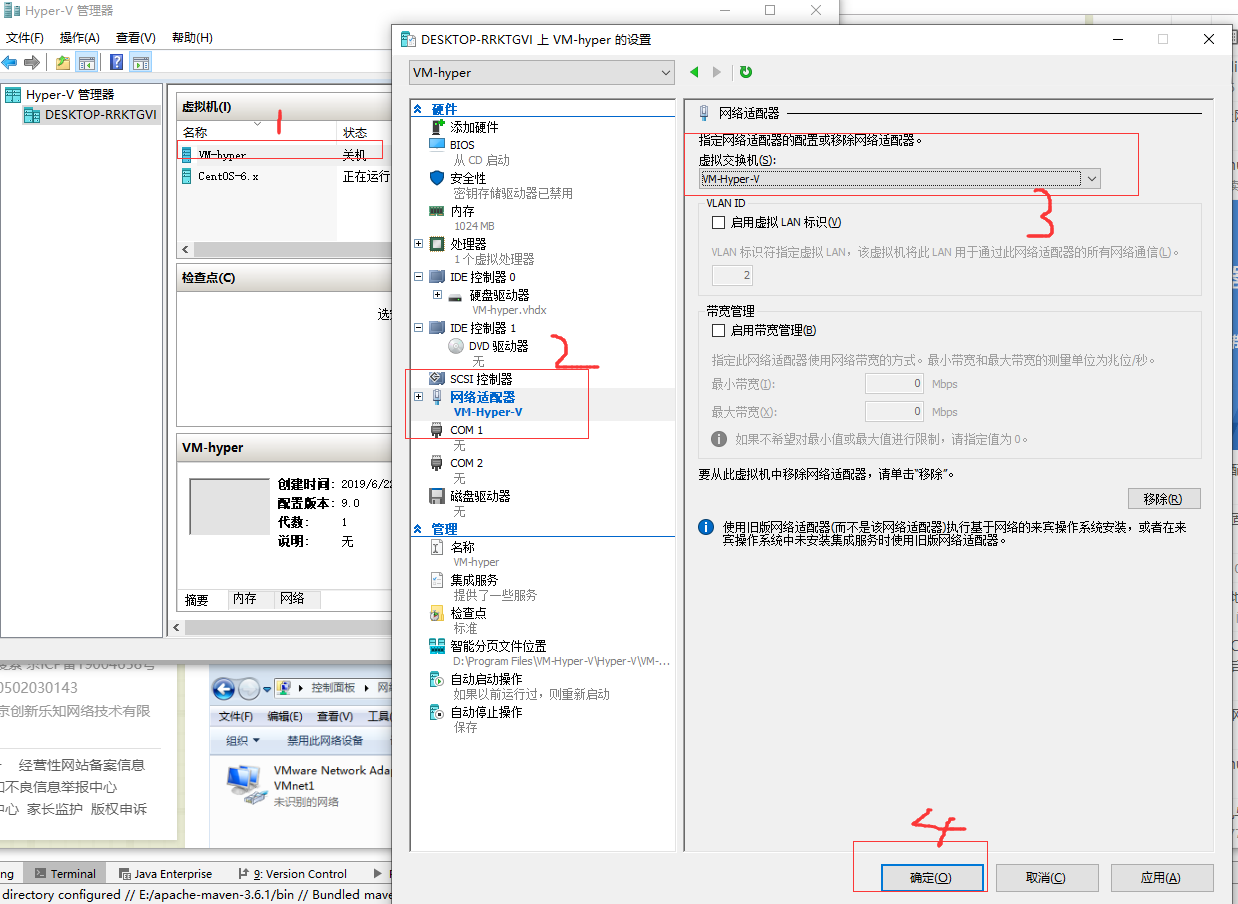Viewport: 1238px width, 904px height.
Task: Select the BIOS item in hardware list
Action: [x=462, y=145]
